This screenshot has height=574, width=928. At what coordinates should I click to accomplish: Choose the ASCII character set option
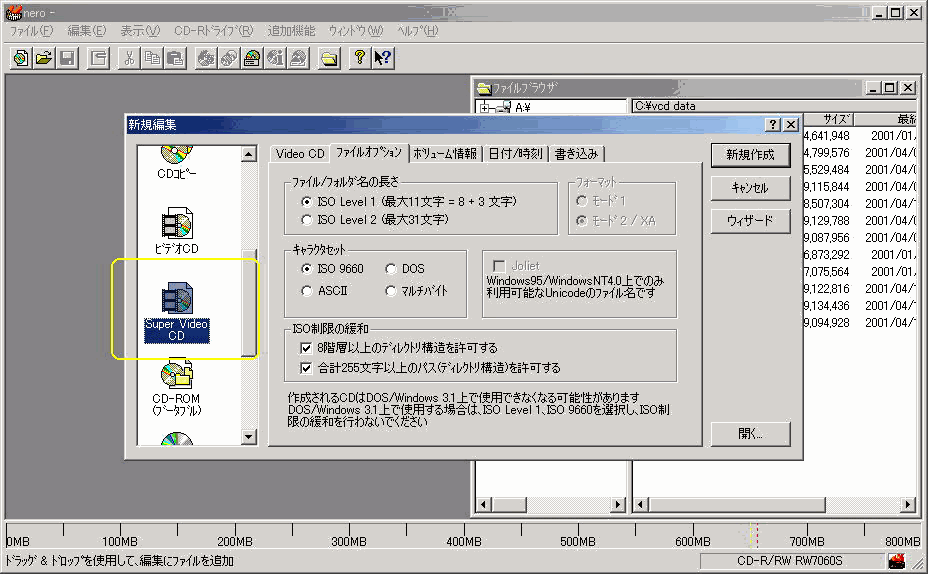pos(307,291)
